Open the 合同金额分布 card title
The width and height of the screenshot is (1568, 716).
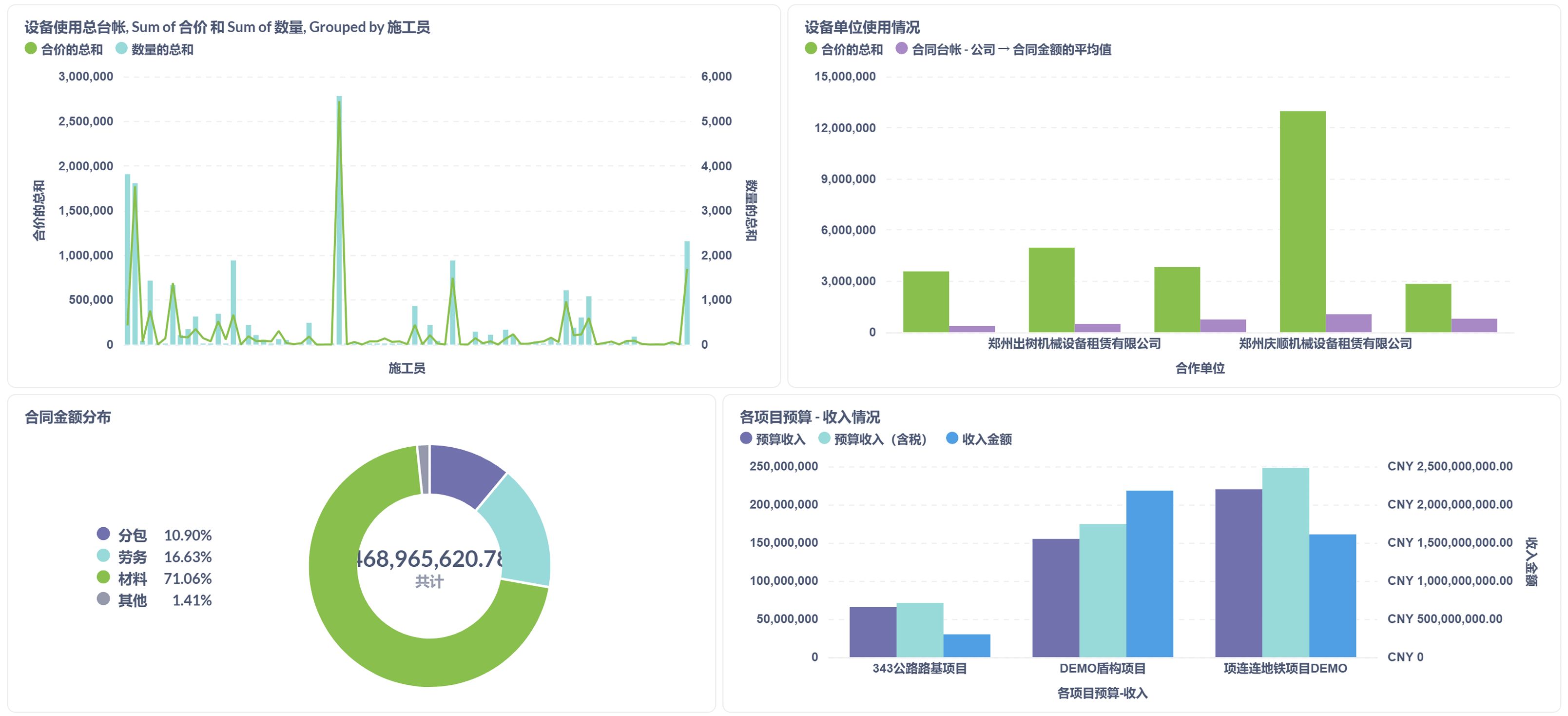[x=68, y=418]
